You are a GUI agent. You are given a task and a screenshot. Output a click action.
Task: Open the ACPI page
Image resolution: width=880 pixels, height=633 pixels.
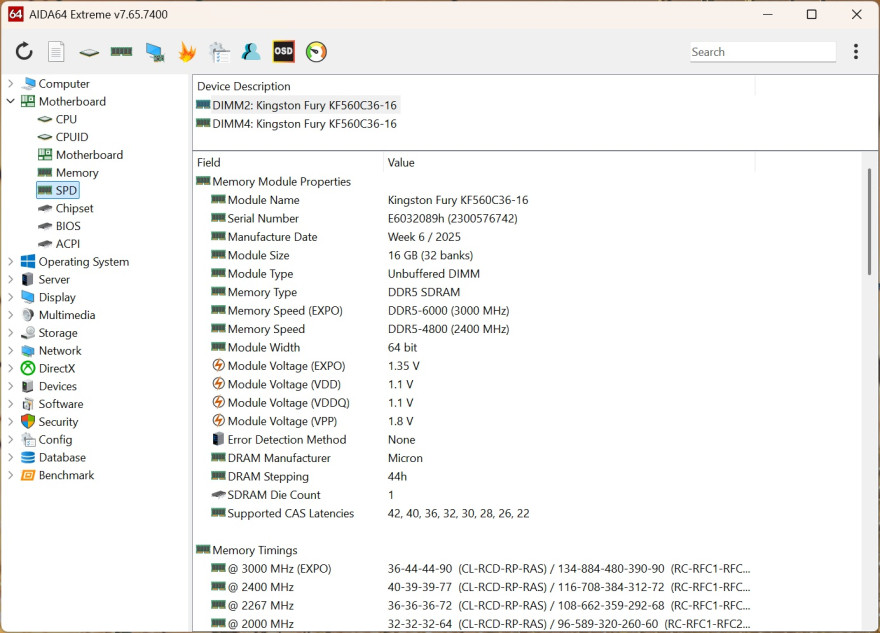(x=59, y=244)
